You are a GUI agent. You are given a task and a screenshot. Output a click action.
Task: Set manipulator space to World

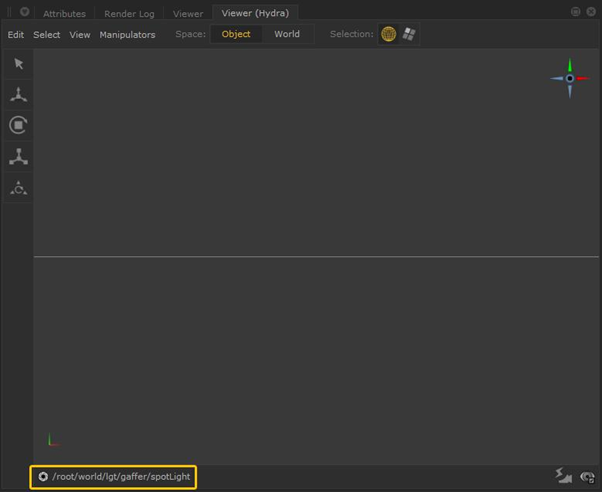(x=287, y=34)
